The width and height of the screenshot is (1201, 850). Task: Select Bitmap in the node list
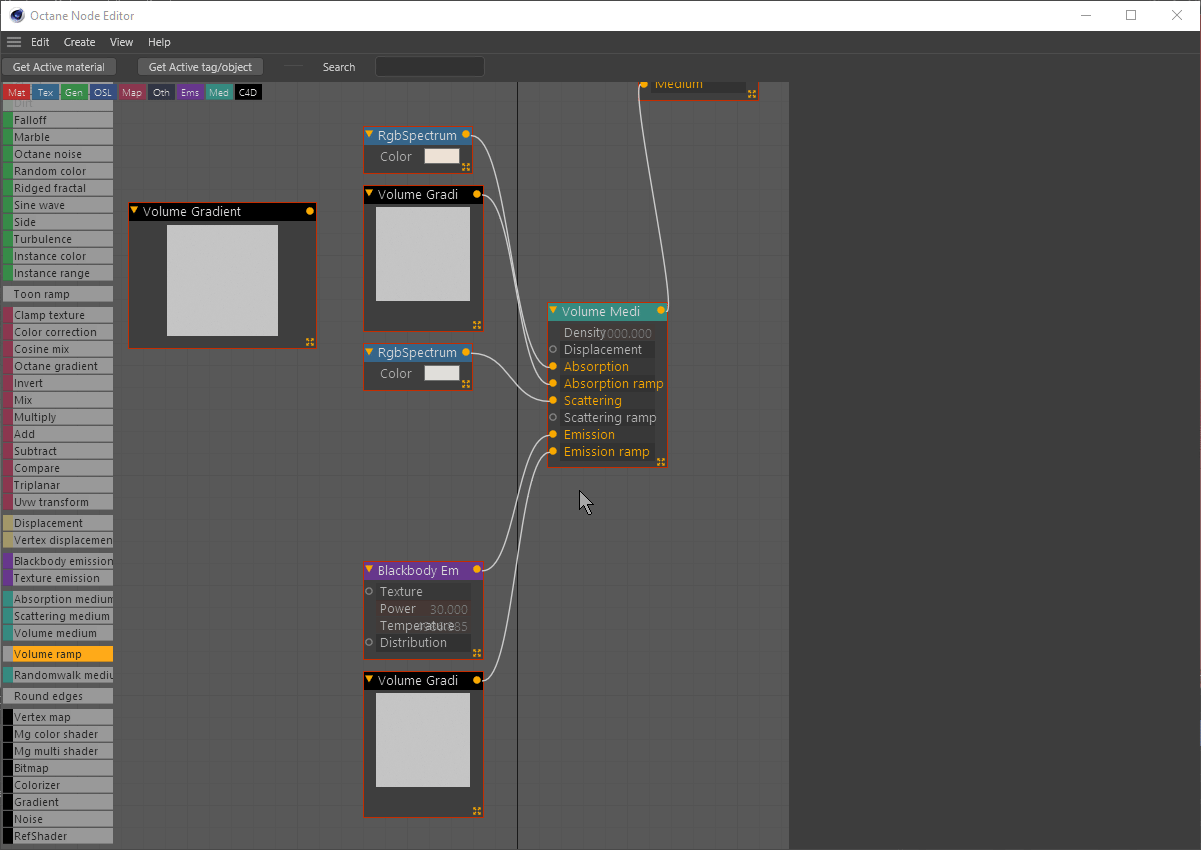point(58,768)
